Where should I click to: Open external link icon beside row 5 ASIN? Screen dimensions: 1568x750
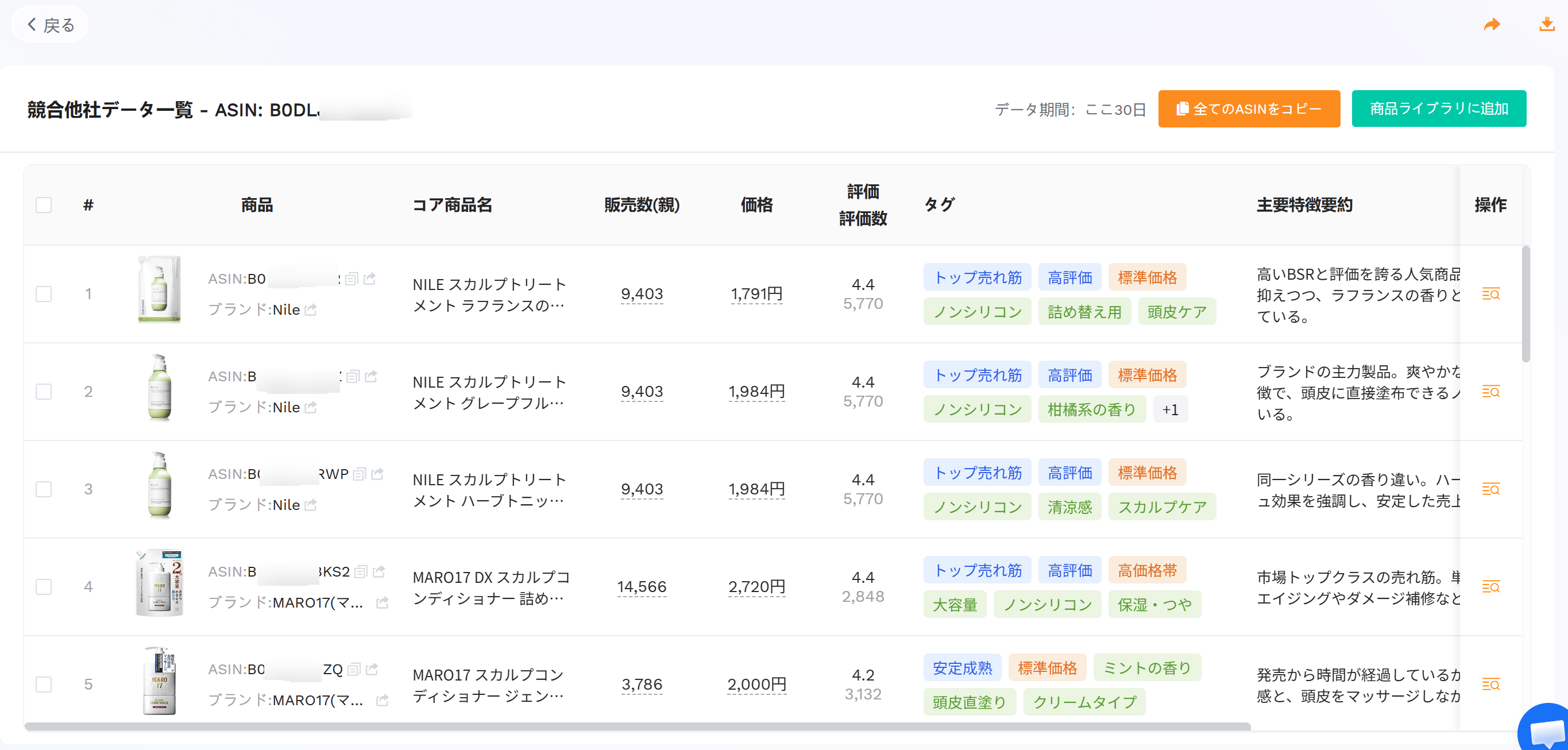372,669
